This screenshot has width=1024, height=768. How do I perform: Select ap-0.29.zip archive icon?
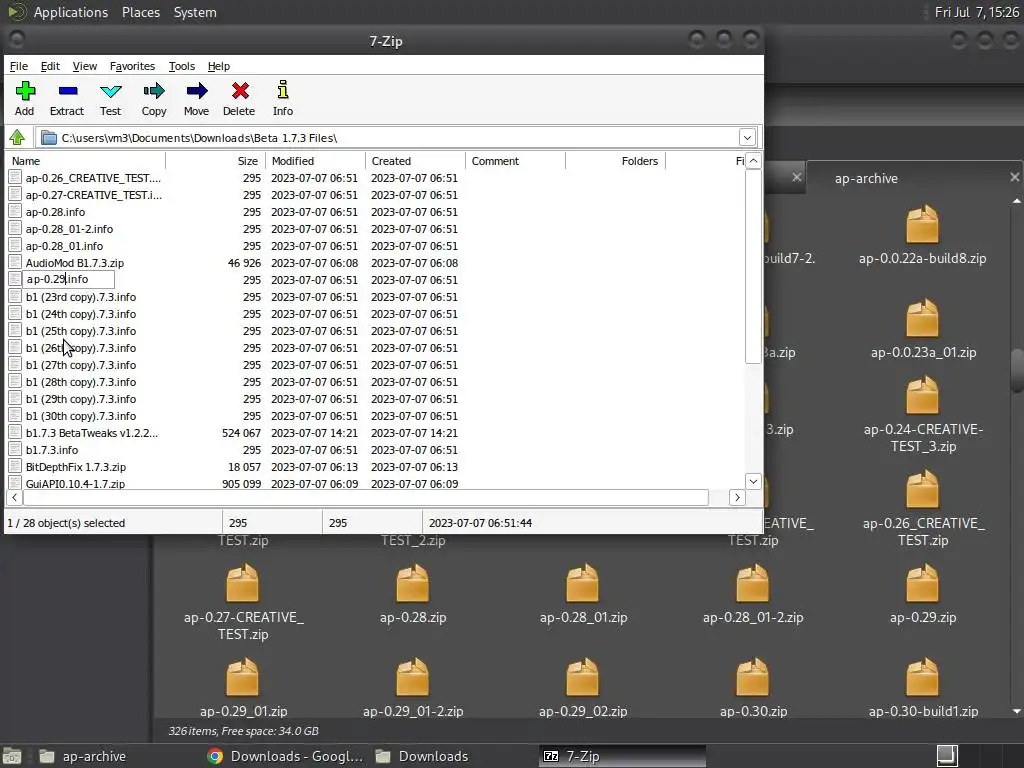[922, 584]
